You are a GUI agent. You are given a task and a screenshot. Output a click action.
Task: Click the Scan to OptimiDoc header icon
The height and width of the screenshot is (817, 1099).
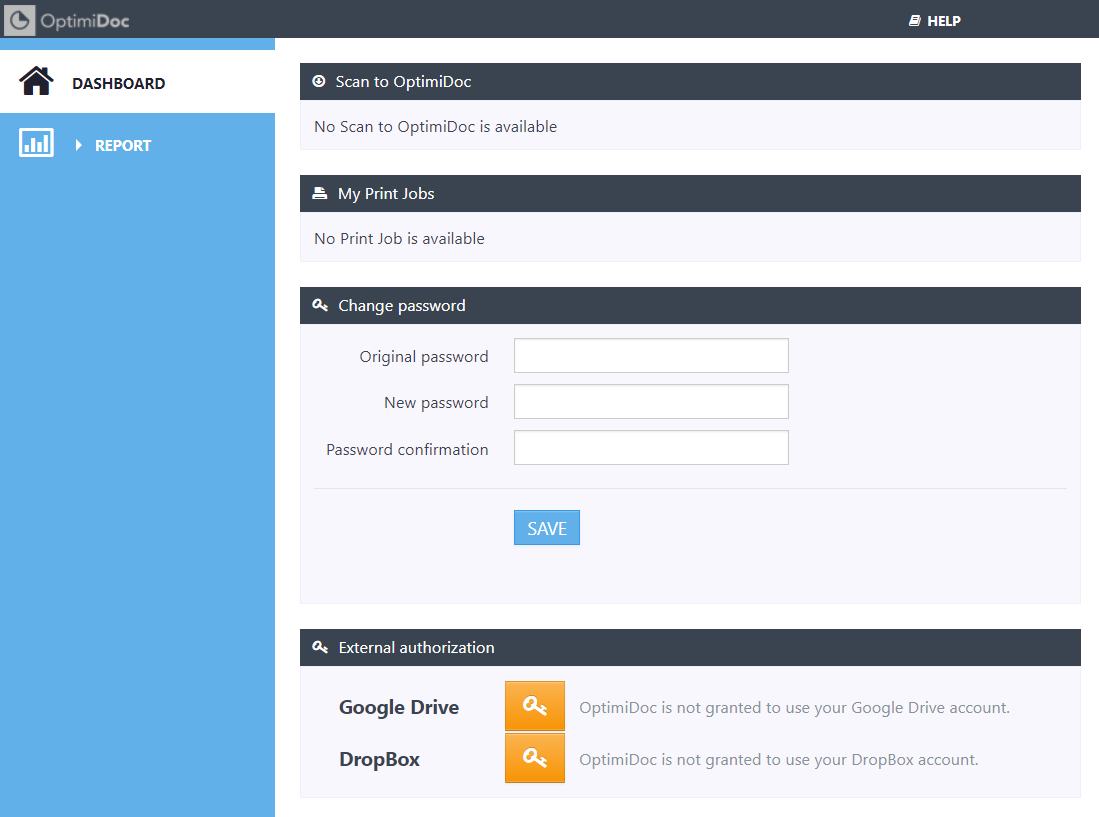[x=319, y=82]
